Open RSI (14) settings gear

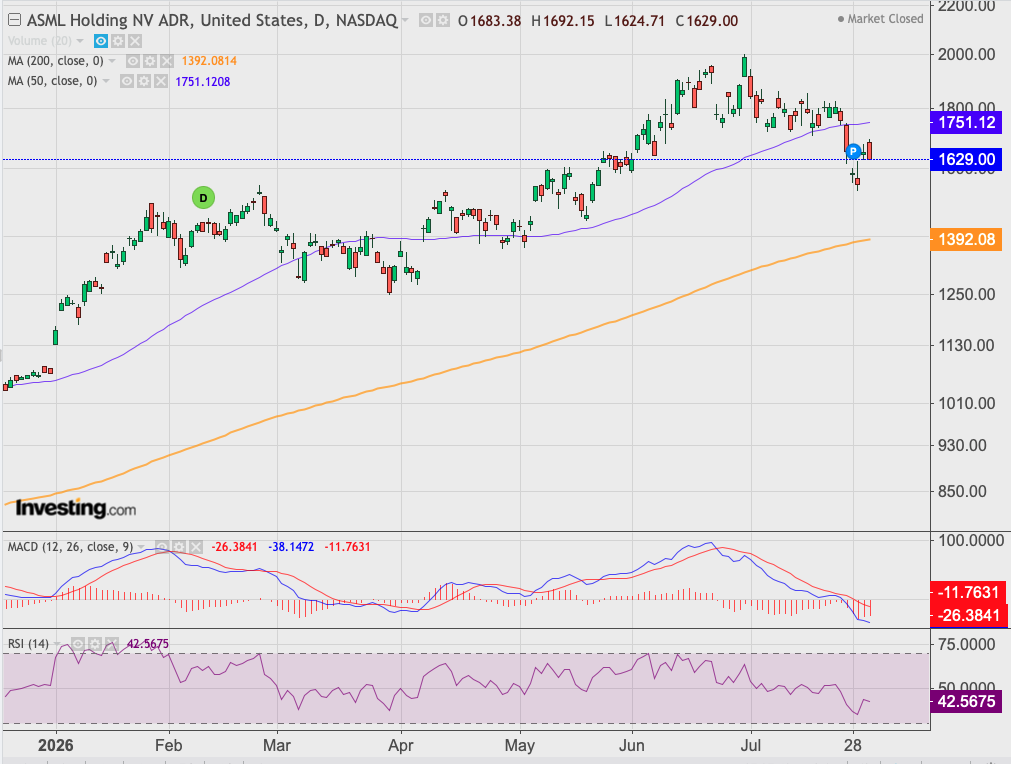click(x=95, y=644)
